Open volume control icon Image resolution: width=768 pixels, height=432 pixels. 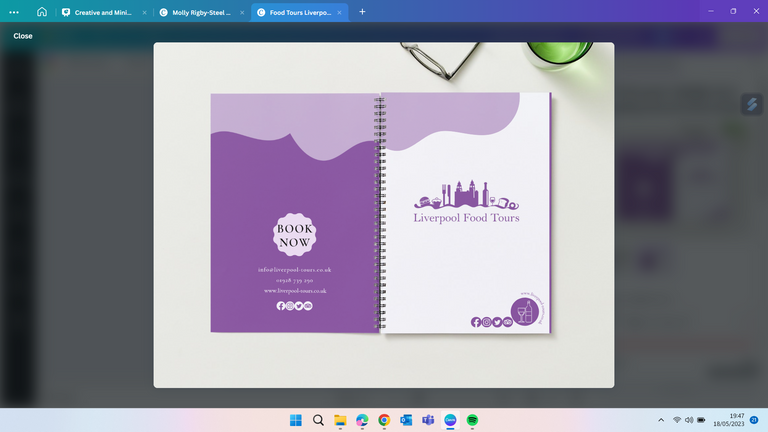point(689,420)
